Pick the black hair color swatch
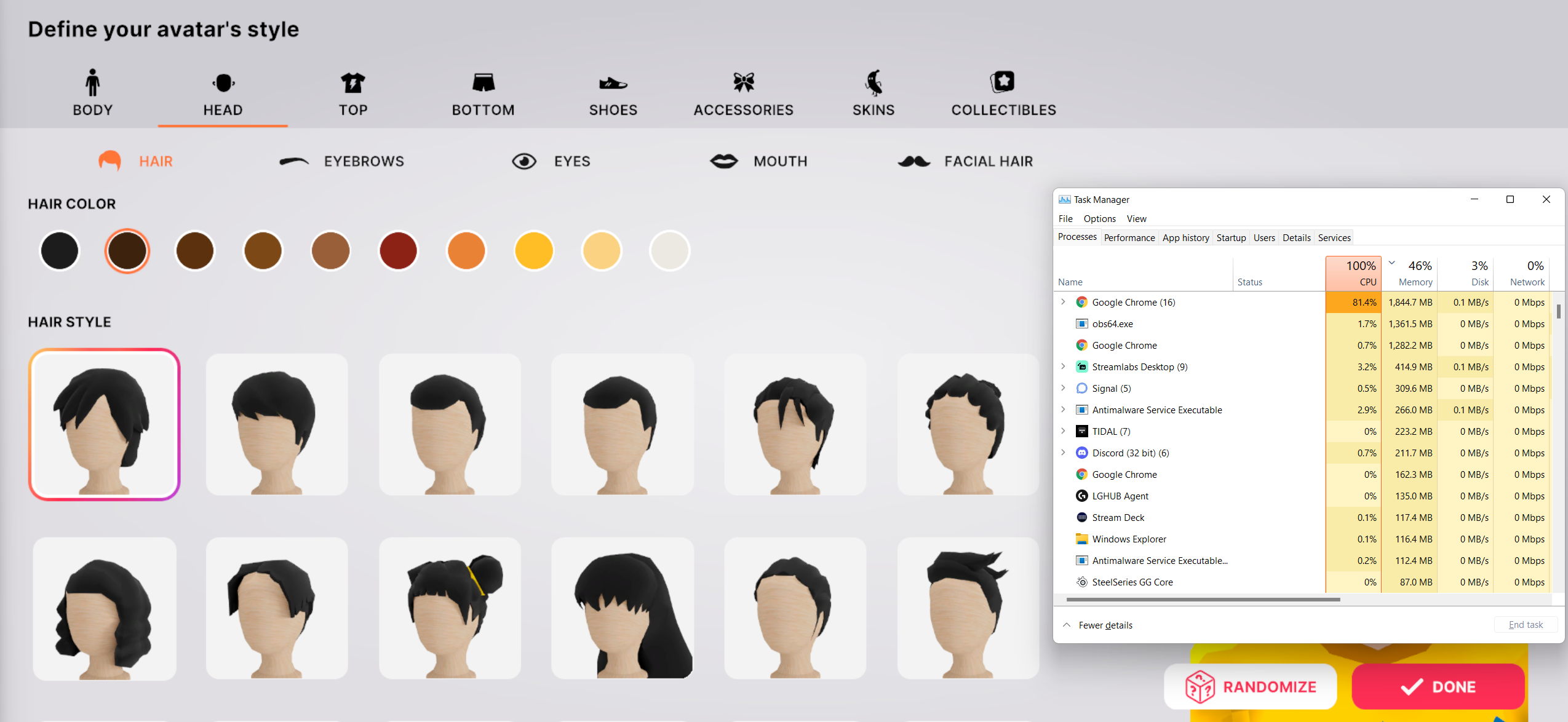Viewport: 1568px width, 722px height. (x=60, y=251)
